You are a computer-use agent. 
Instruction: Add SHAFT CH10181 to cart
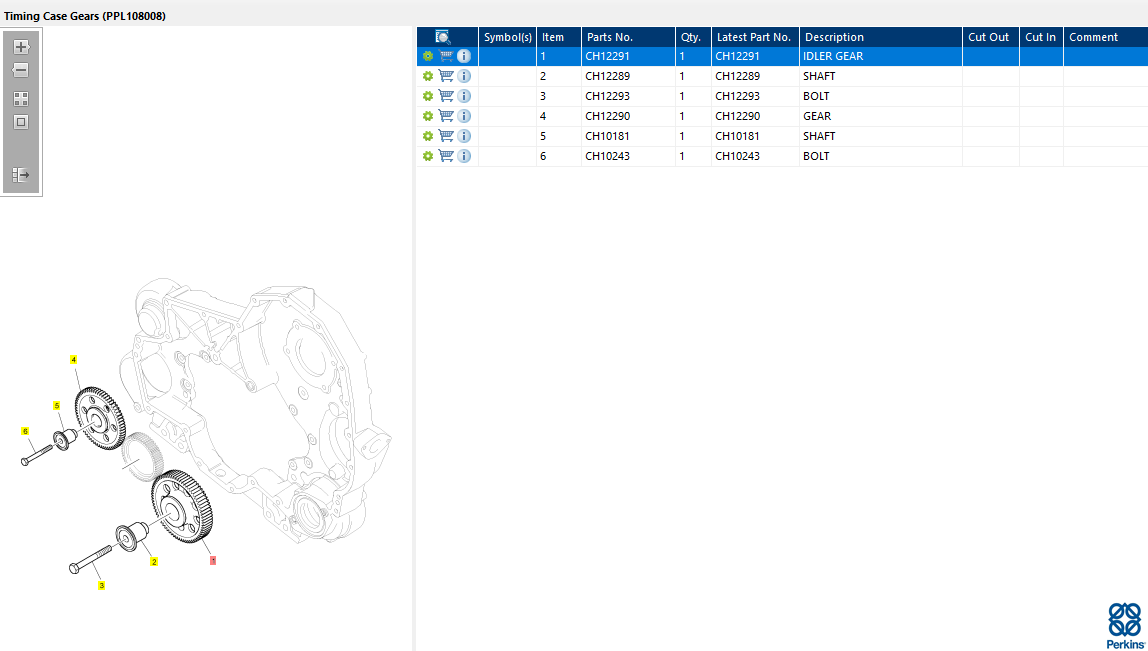(446, 135)
